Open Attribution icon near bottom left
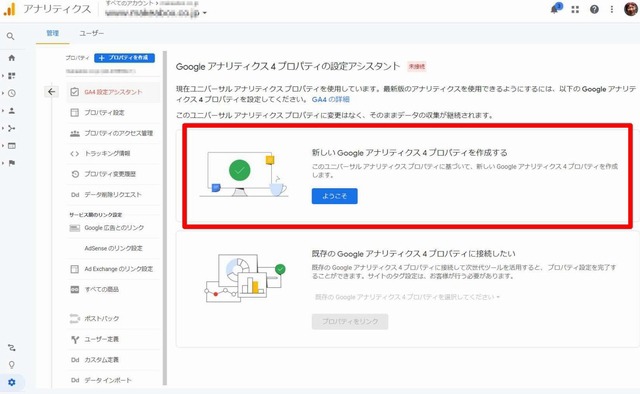The height and width of the screenshot is (394, 640). [11, 348]
